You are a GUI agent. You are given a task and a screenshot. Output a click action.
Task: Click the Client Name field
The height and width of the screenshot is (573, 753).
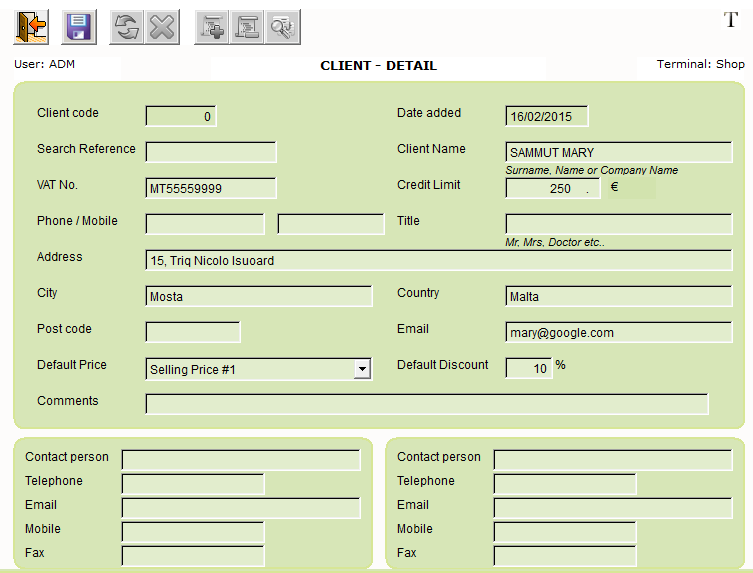tap(619, 153)
